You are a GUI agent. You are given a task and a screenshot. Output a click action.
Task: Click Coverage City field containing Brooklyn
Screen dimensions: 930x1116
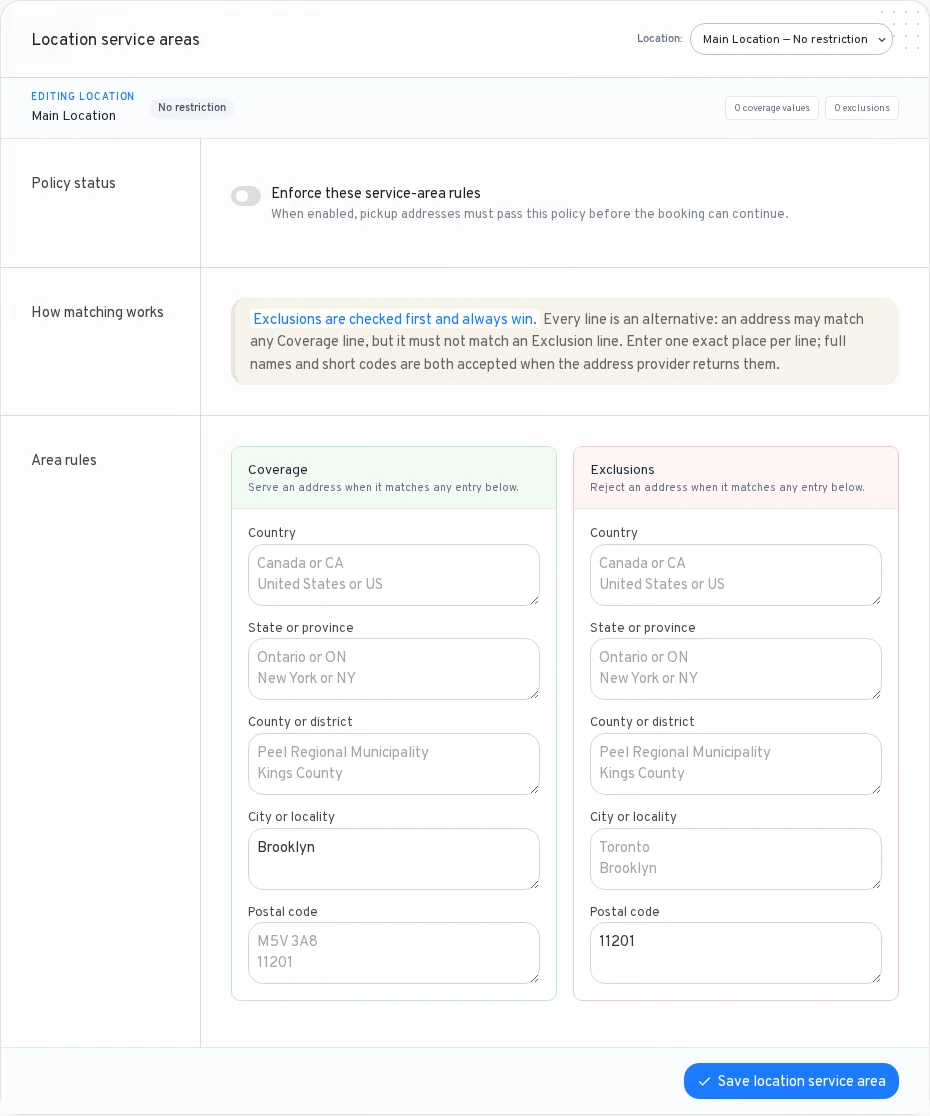click(393, 859)
